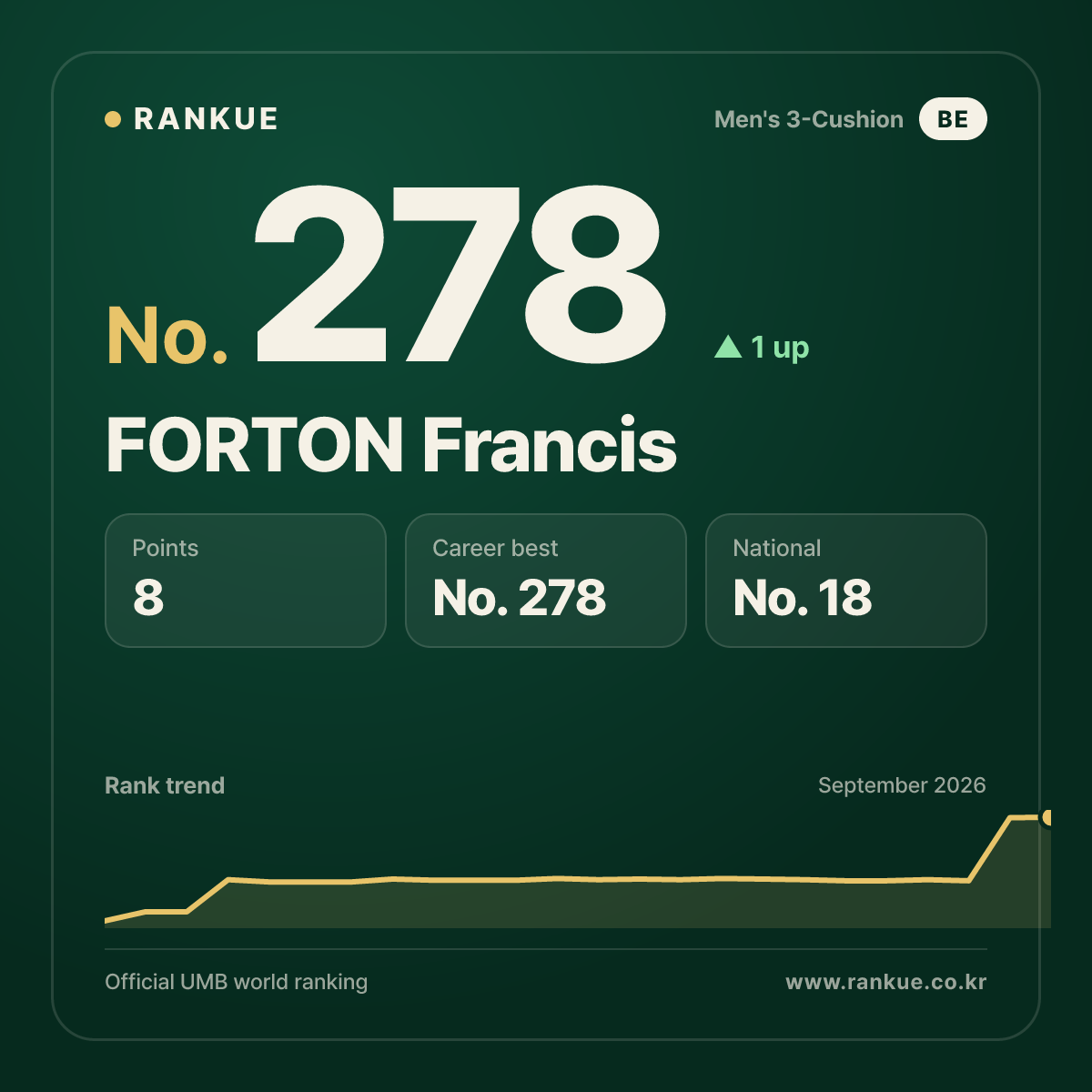
Task: Click the national rank No. 18
Action: (x=803, y=598)
